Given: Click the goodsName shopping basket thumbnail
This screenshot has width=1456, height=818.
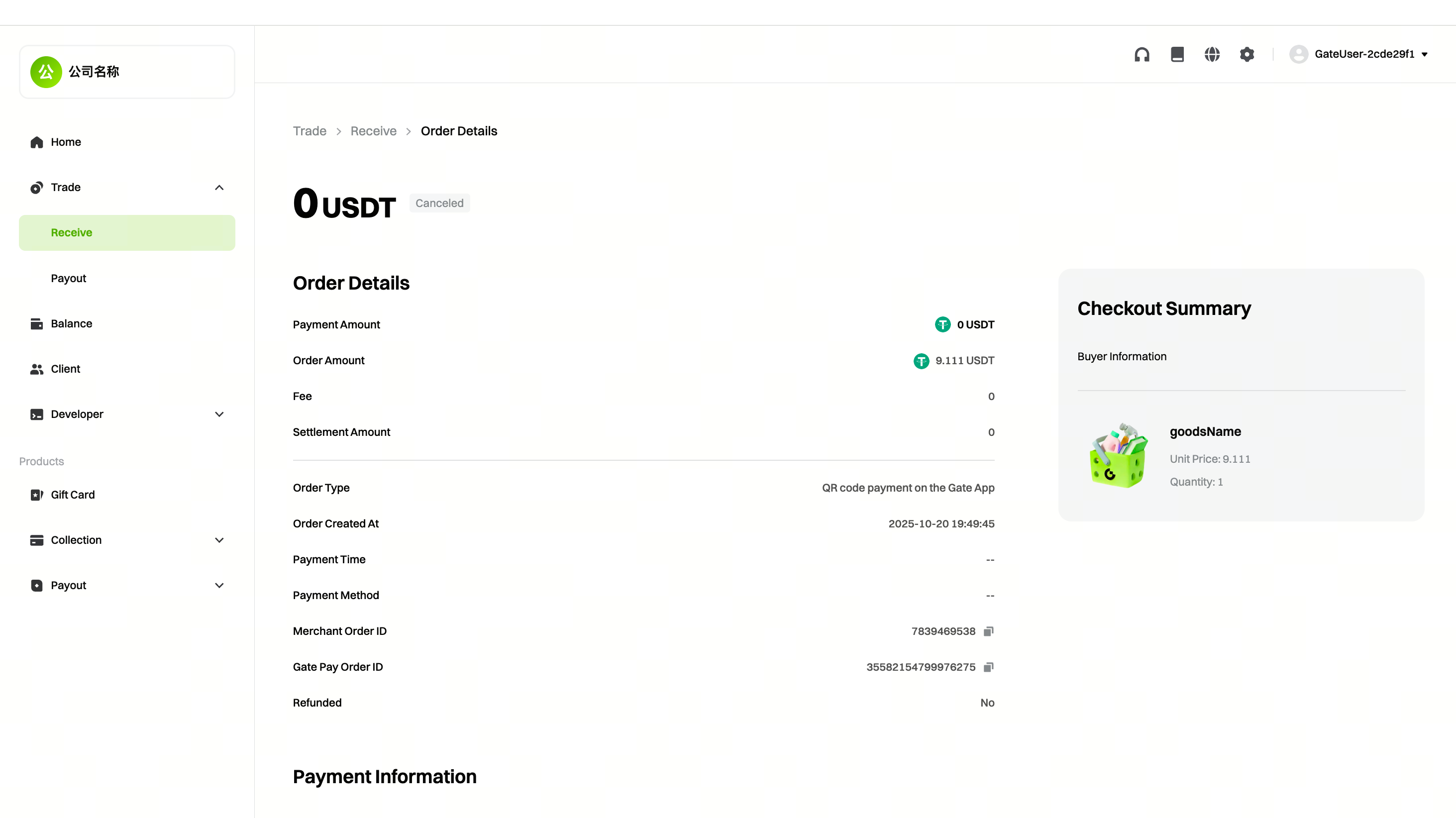Looking at the screenshot, I should (x=1118, y=456).
